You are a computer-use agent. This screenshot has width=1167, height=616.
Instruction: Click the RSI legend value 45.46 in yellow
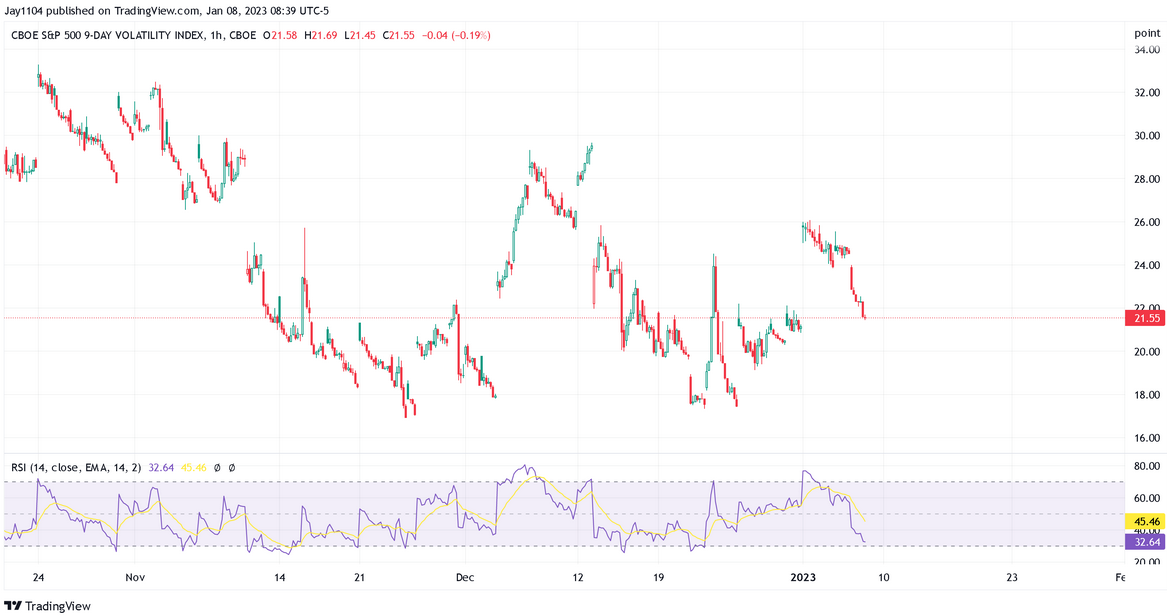click(194, 467)
